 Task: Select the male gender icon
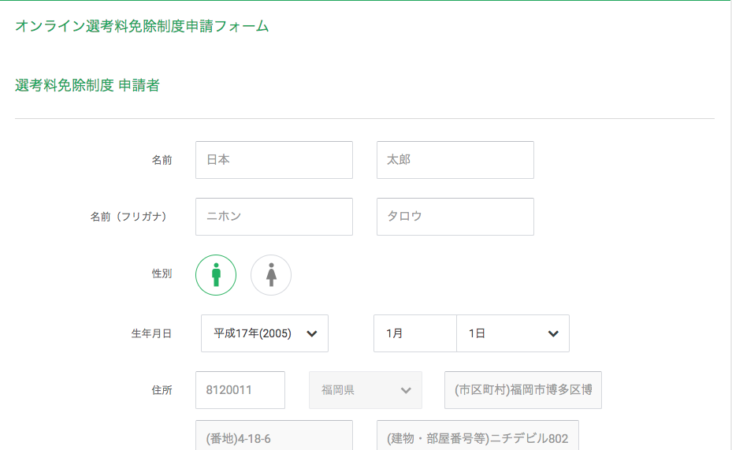pos(216,275)
